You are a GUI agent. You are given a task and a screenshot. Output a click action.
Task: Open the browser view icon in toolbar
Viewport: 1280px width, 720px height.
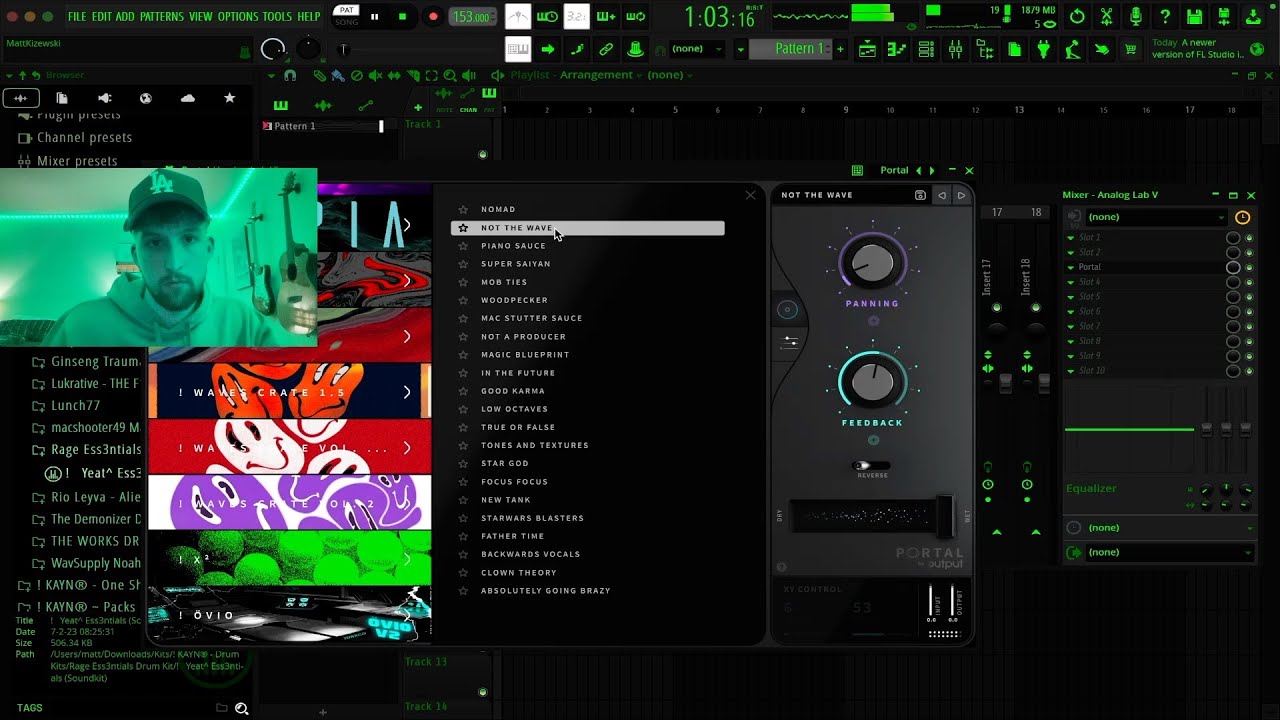[x=985, y=49]
